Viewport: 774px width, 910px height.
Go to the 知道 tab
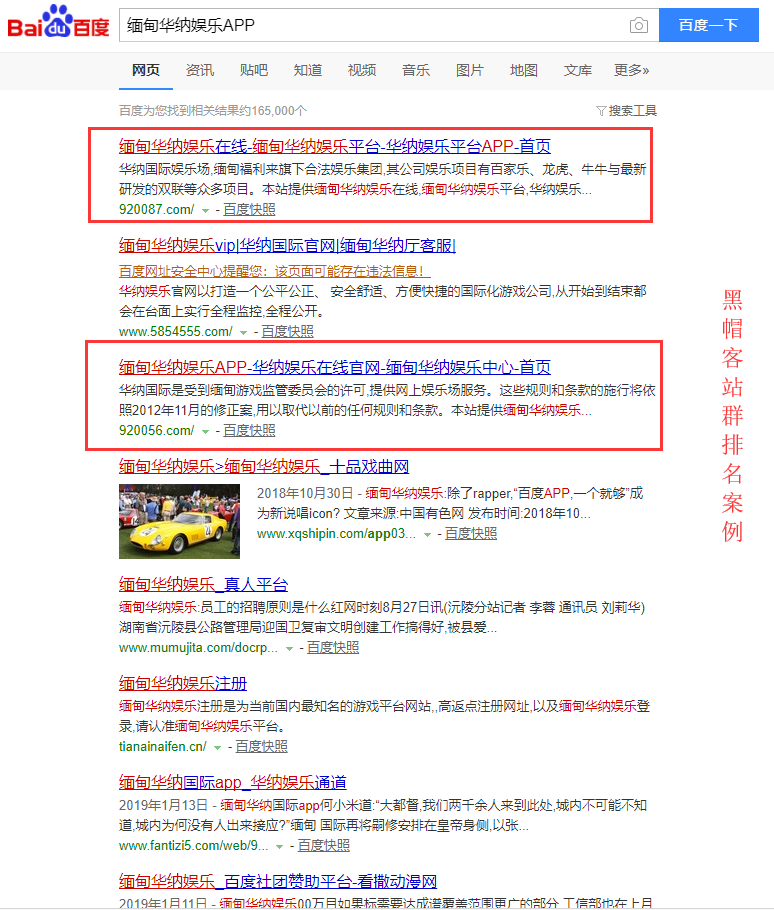(308, 70)
